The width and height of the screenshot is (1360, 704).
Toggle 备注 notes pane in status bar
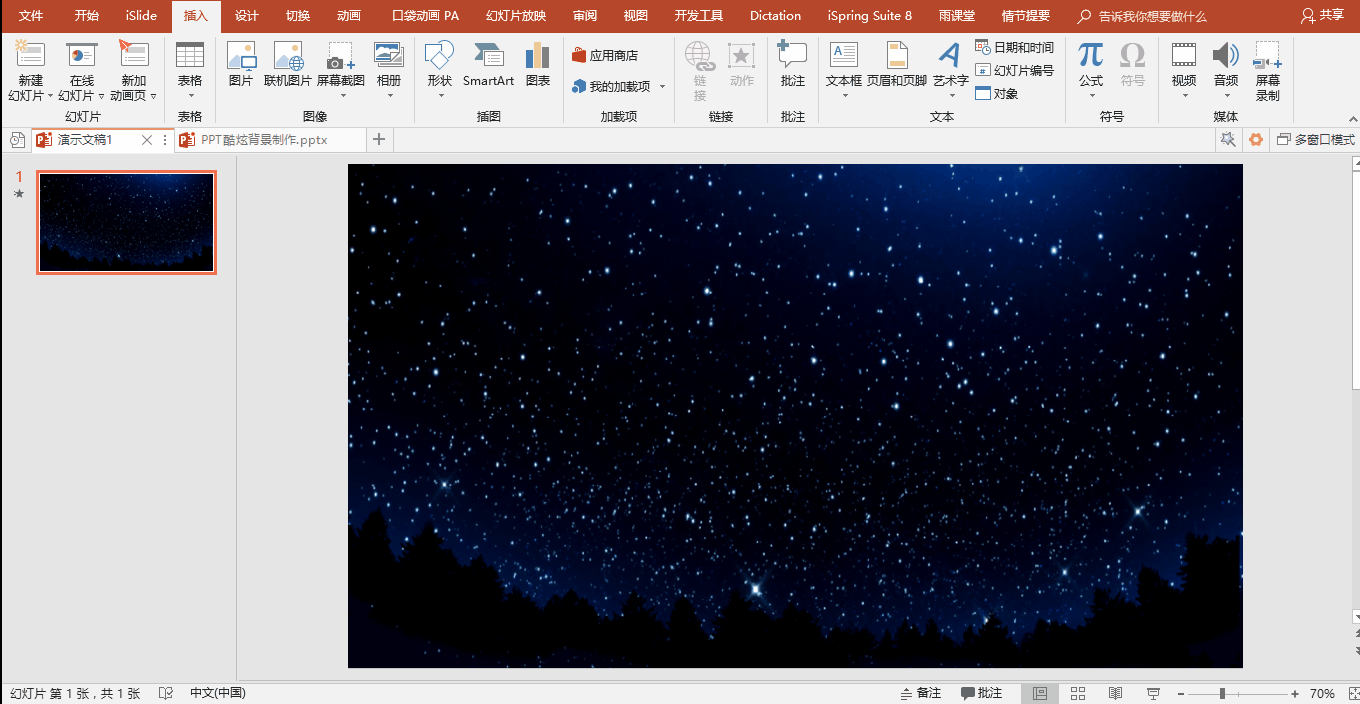point(921,693)
